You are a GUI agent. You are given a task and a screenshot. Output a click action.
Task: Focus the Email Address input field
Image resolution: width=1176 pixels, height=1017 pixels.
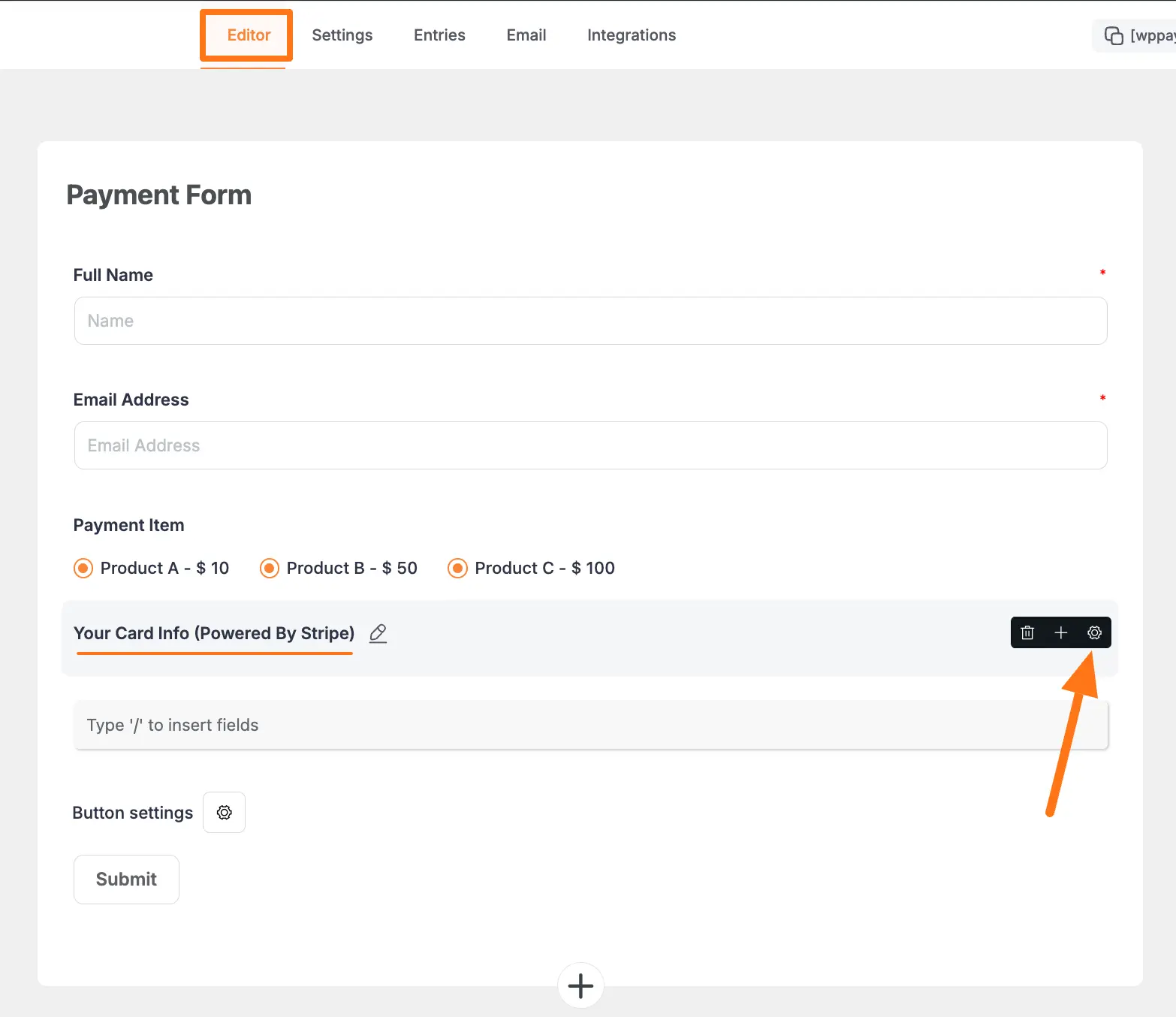pos(590,445)
